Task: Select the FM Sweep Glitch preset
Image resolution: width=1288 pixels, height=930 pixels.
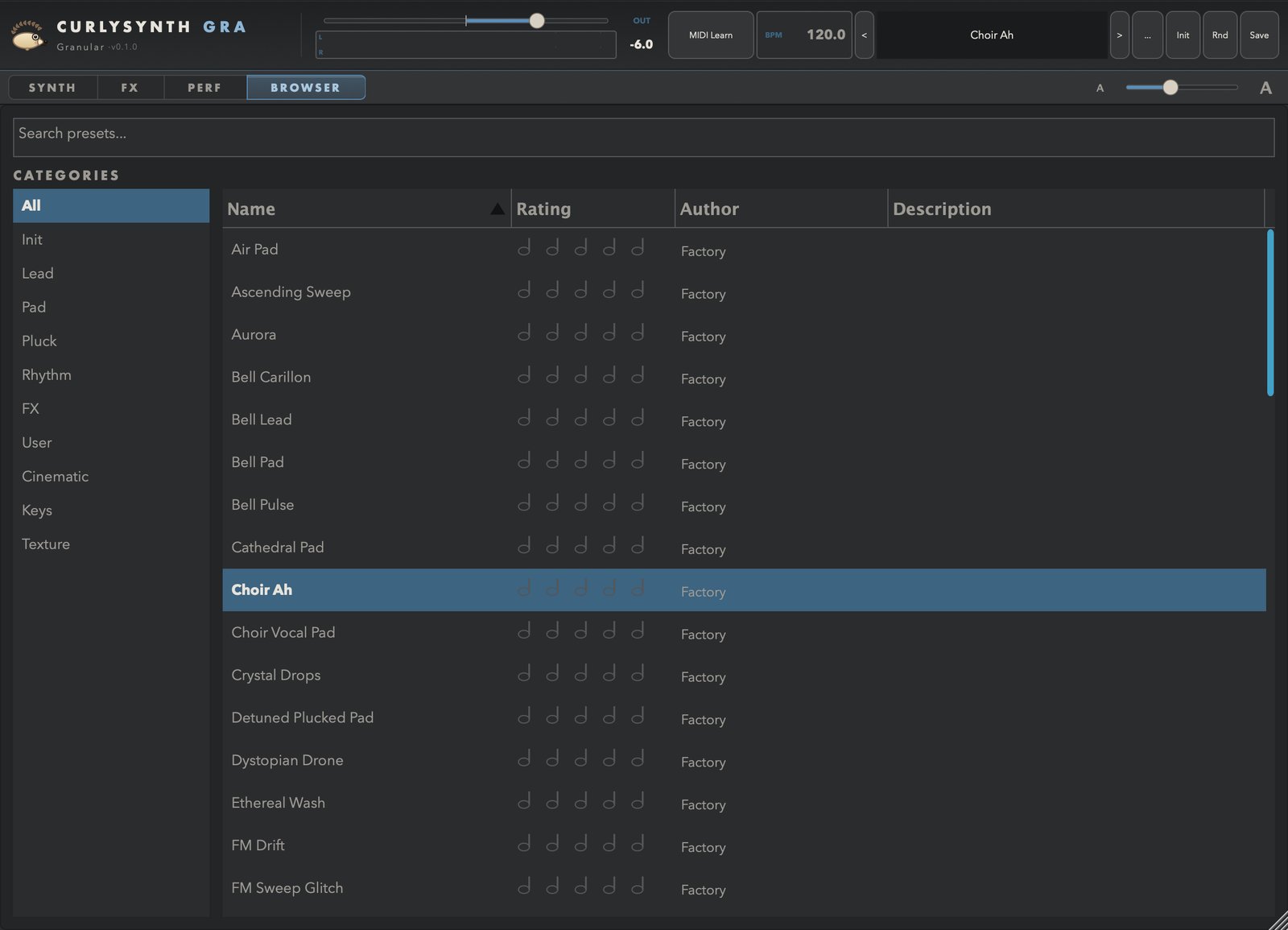Action: (744, 887)
